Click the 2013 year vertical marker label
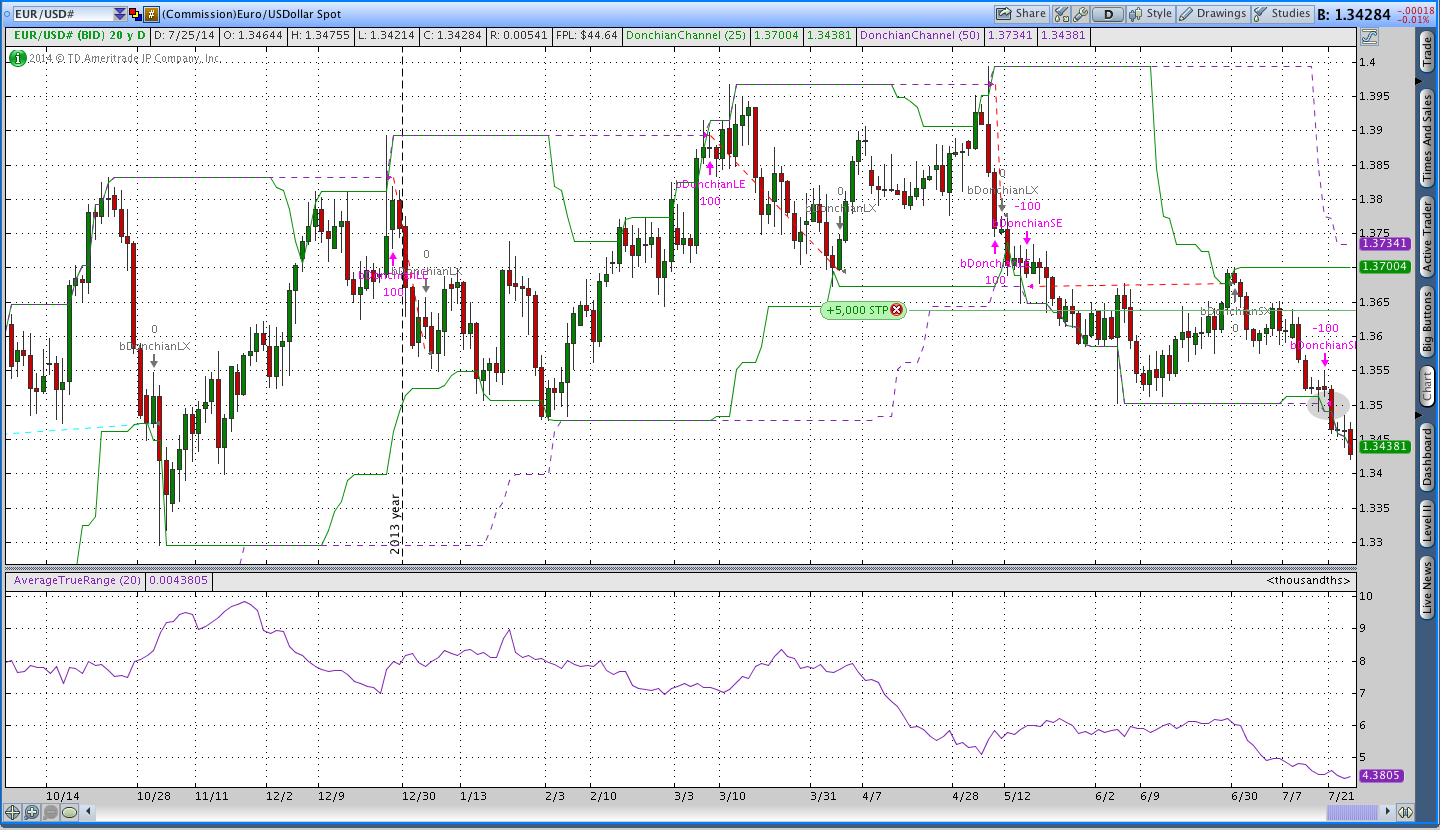The height and width of the screenshot is (830, 1440). tap(395, 526)
